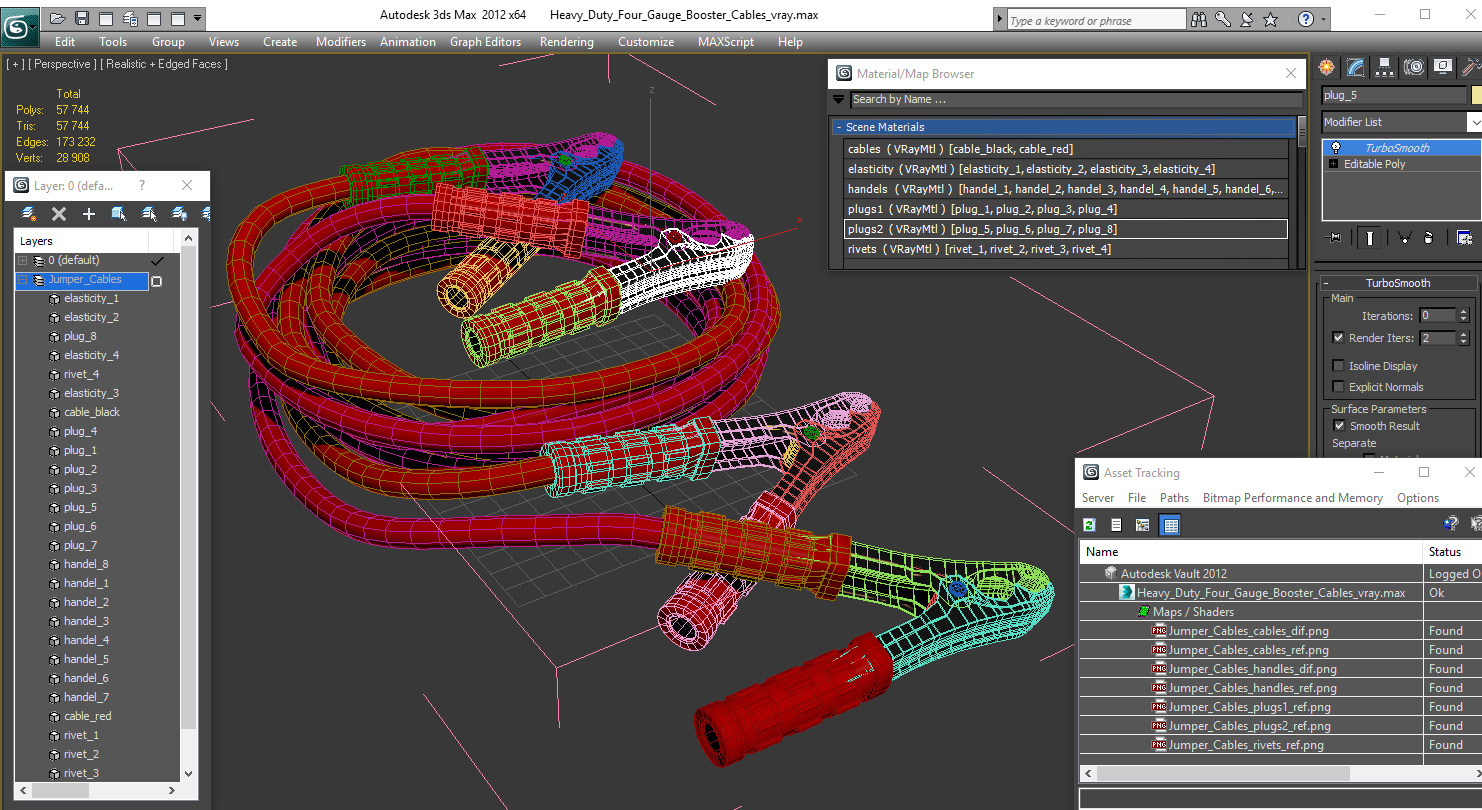1482x810 pixels.
Task: Click the Open File icon in quick access toolbar
Action: pyautogui.click(x=58, y=18)
